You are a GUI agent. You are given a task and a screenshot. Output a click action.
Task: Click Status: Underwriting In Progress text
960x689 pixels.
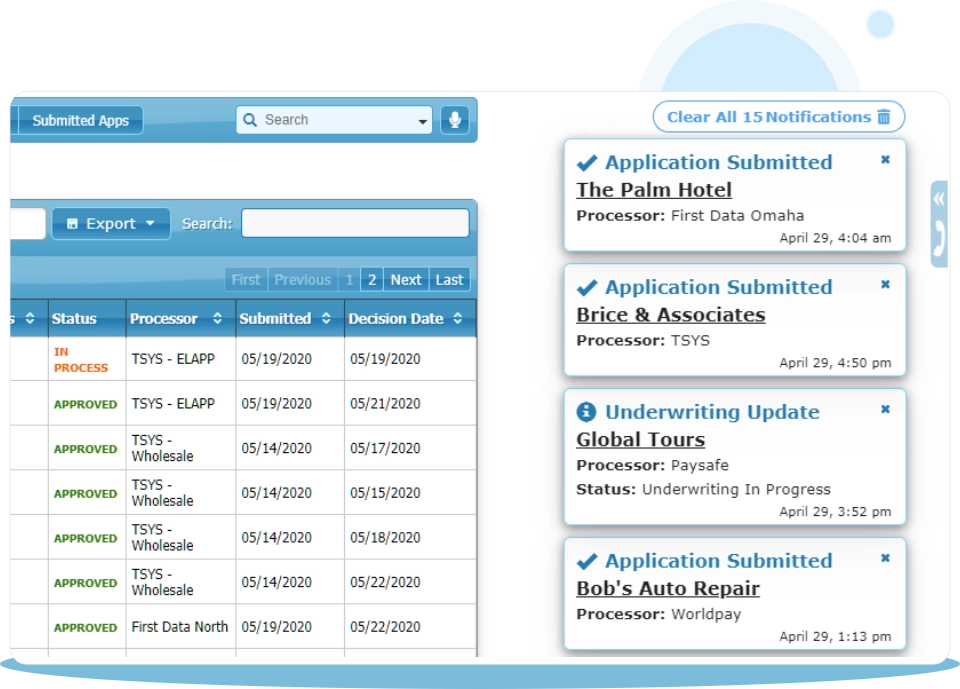point(703,489)
